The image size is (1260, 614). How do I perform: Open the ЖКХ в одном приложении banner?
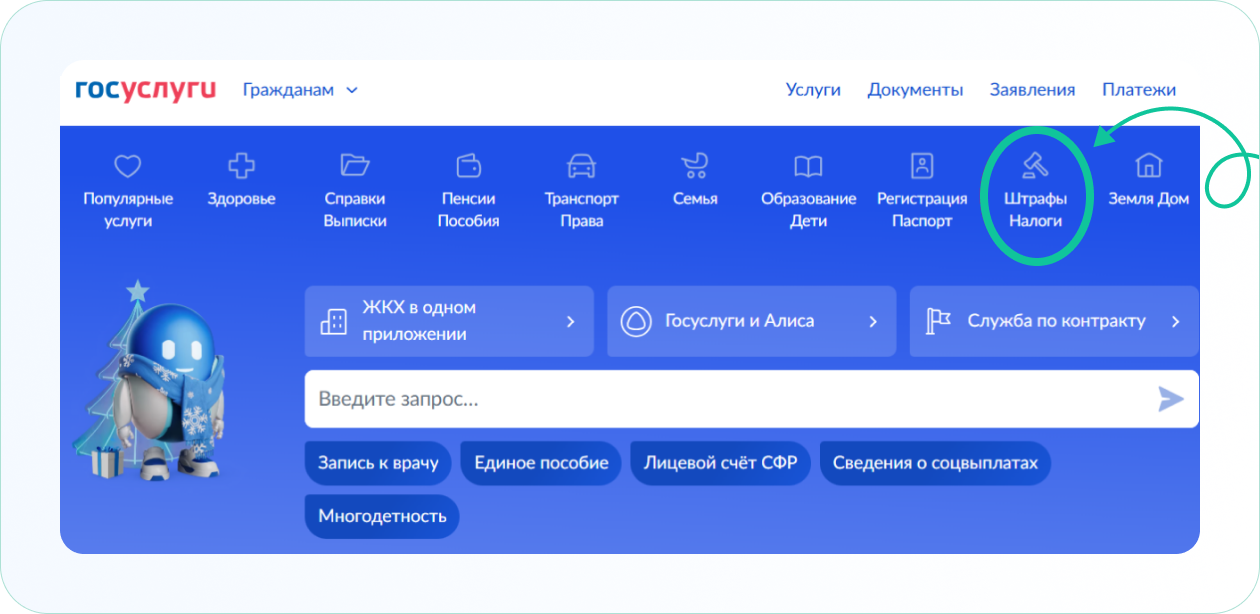point(449,321)
